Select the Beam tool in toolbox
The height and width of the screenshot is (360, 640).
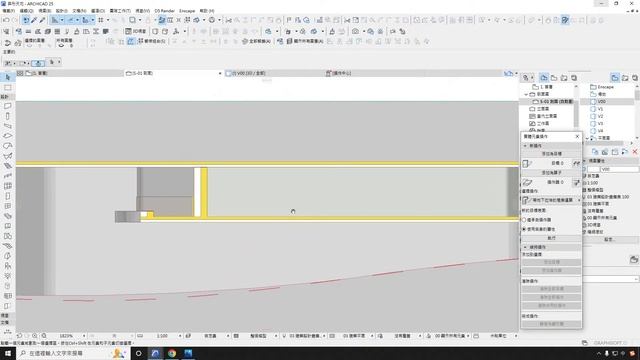coord(8,126)
